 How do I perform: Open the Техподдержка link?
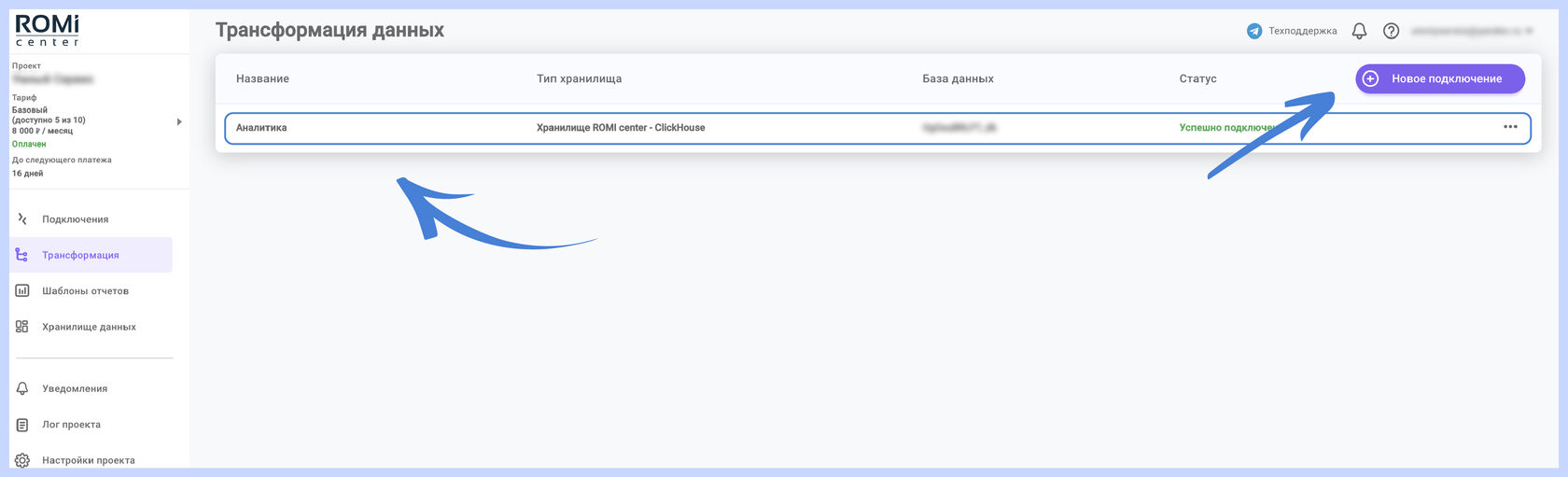[x=1302, y=31]
